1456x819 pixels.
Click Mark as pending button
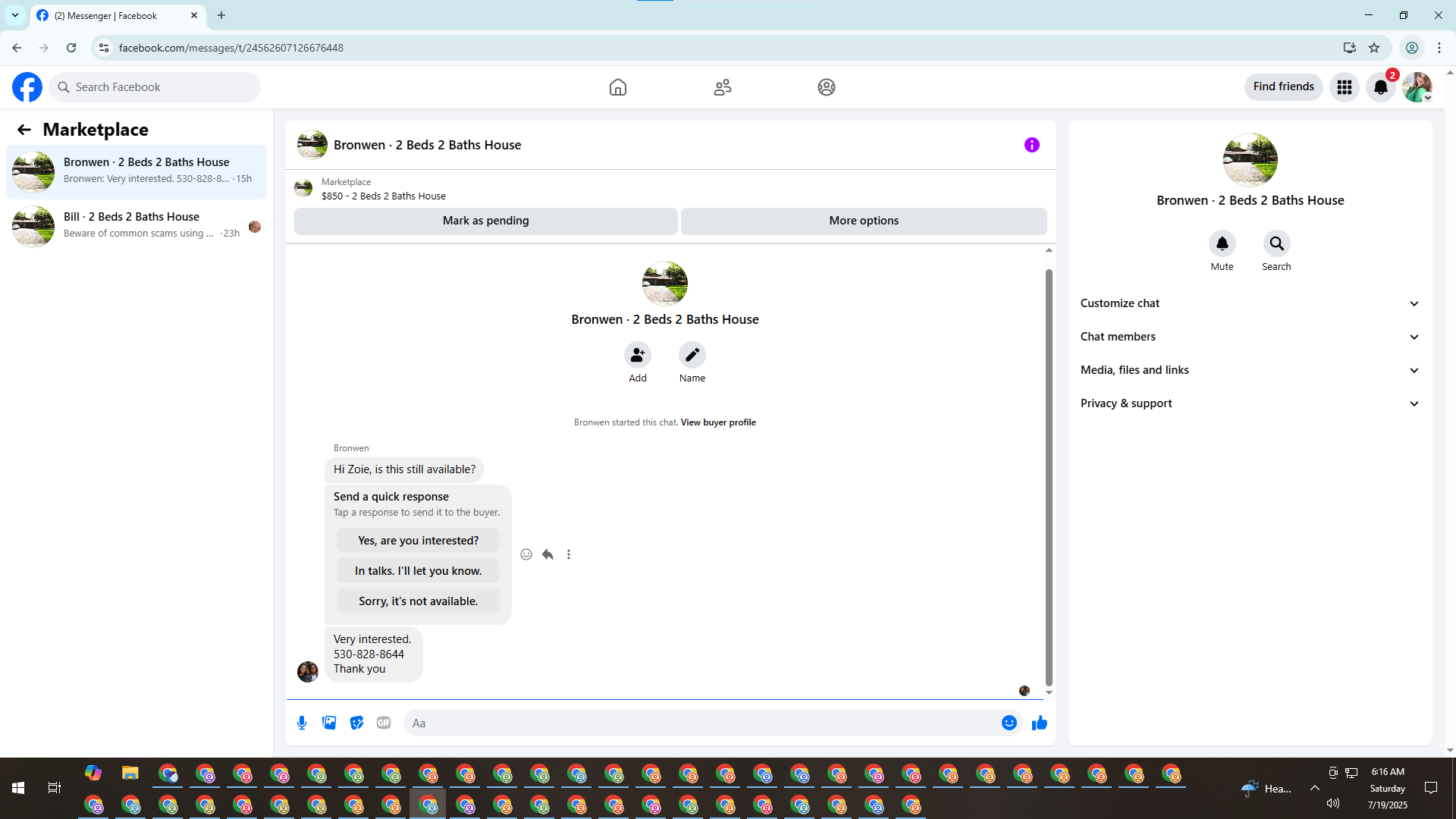(485, 221)
